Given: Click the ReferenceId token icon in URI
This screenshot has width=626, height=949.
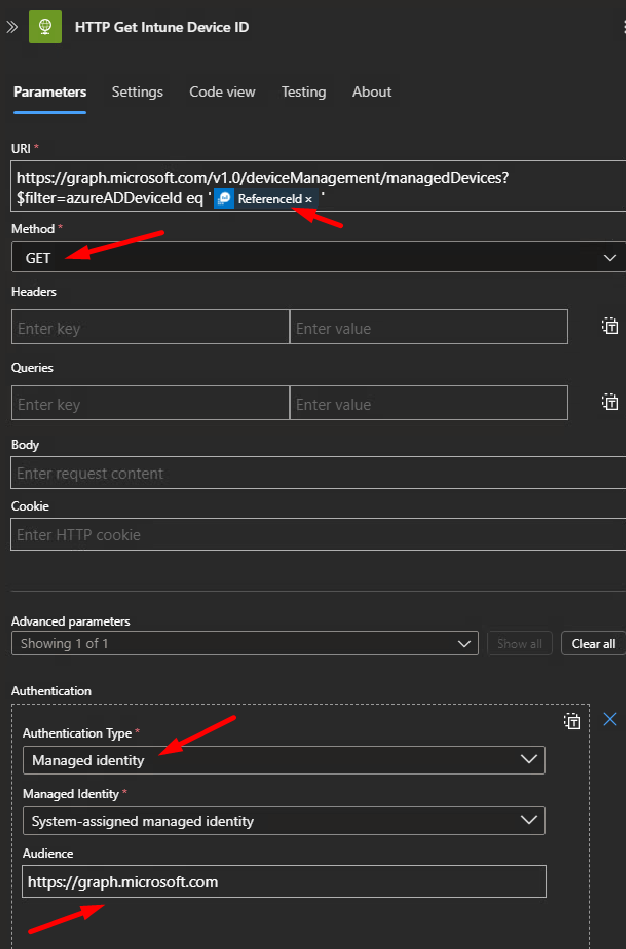Looking at the screenshot, I should point(225,199).
